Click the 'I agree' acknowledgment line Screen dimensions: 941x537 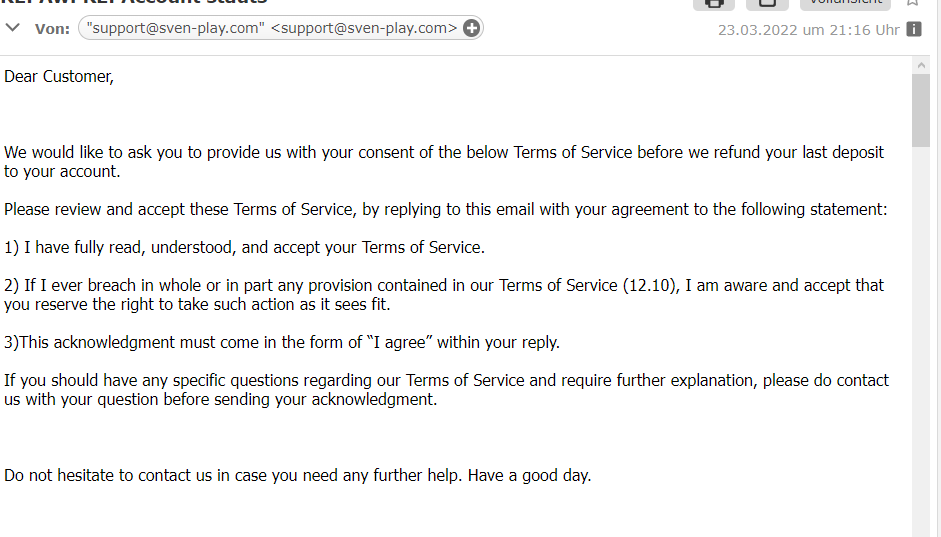[x=282, y=342]
